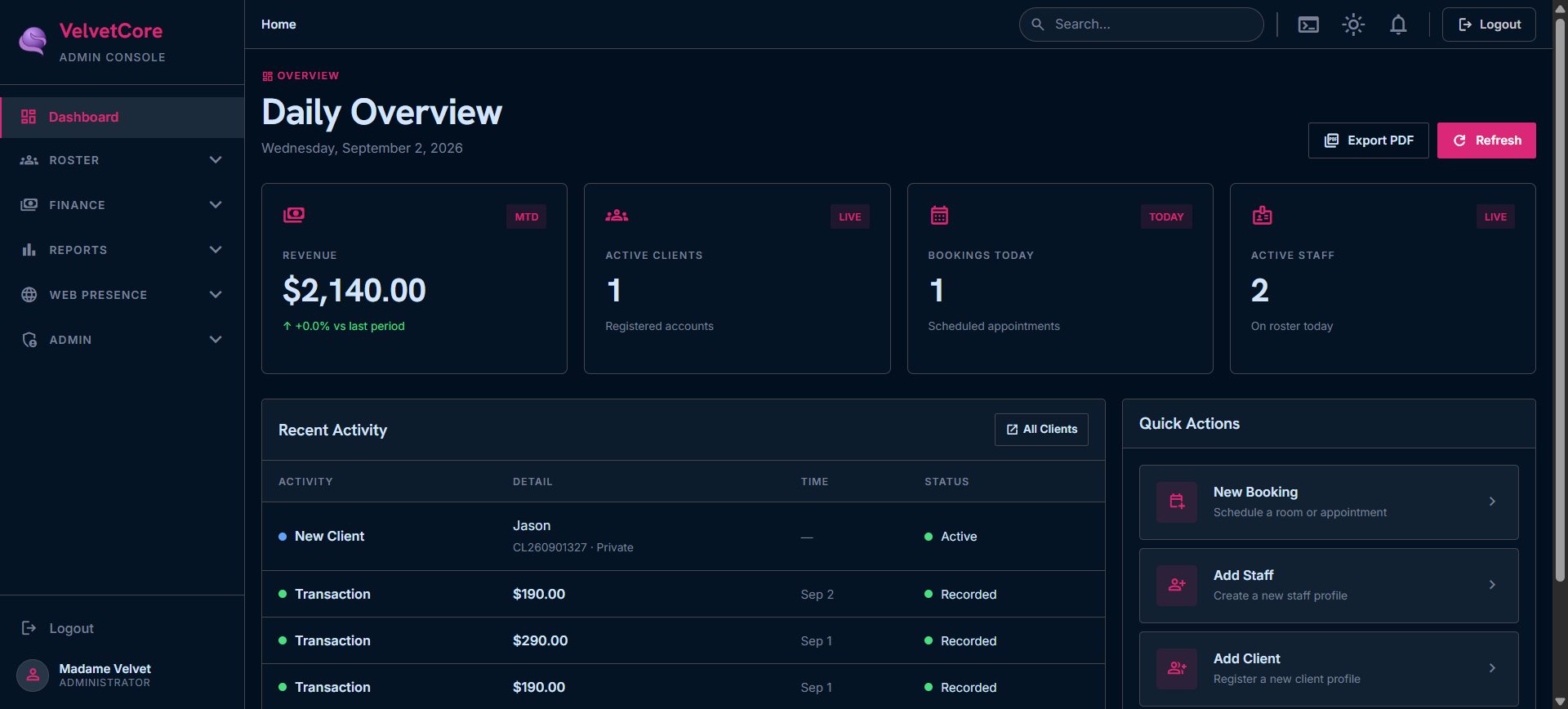
Task: Click the $290.00 transaction amount
Action: point(540,641)
